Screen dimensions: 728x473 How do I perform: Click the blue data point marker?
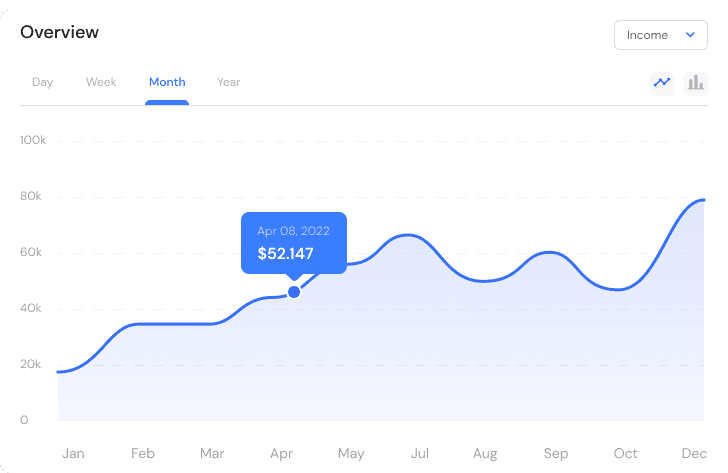coord(294,292)
